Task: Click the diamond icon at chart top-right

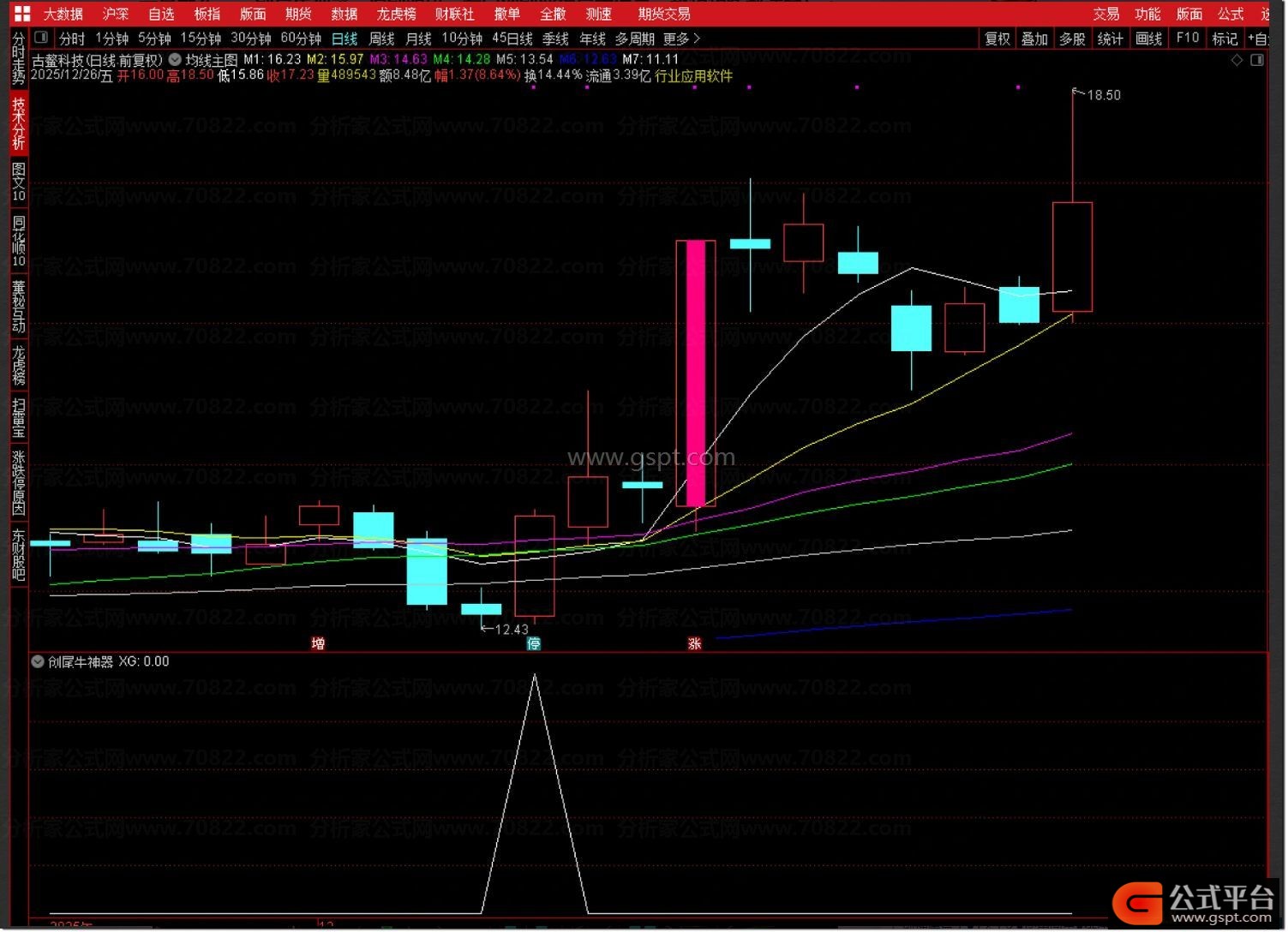Action: point(1237,60)
